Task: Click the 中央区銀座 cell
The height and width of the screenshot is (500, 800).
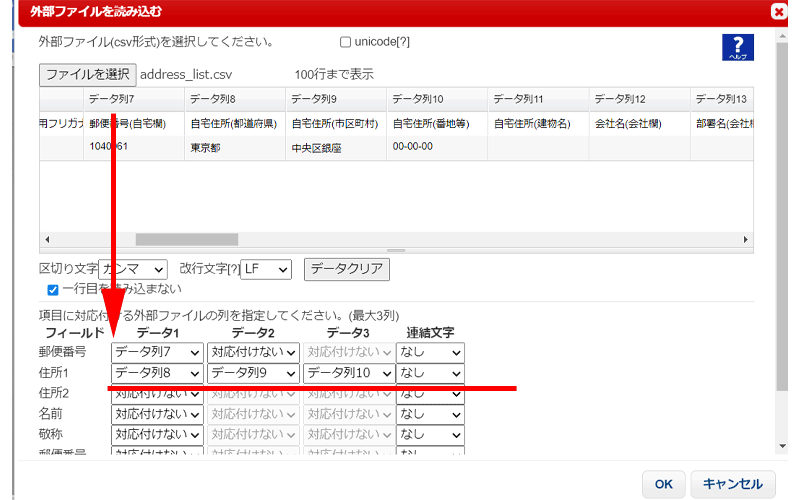Action: click(336, 148)
